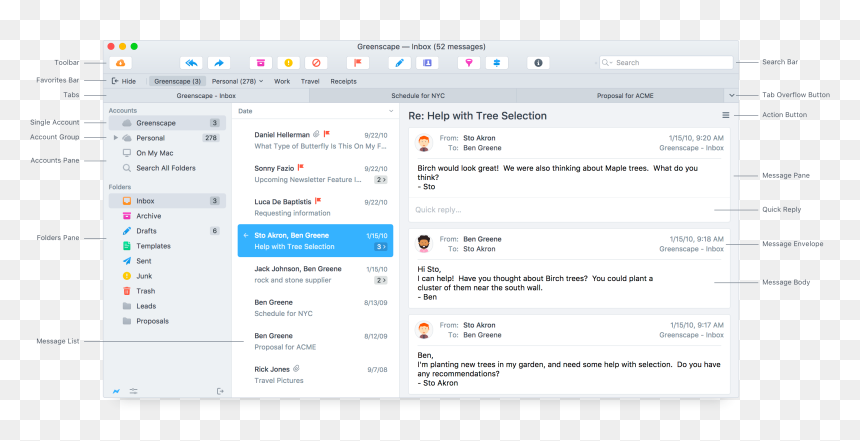Select the Greenscape account in sidebar
This screenshot has width=860, height=441.
(167, 123)
